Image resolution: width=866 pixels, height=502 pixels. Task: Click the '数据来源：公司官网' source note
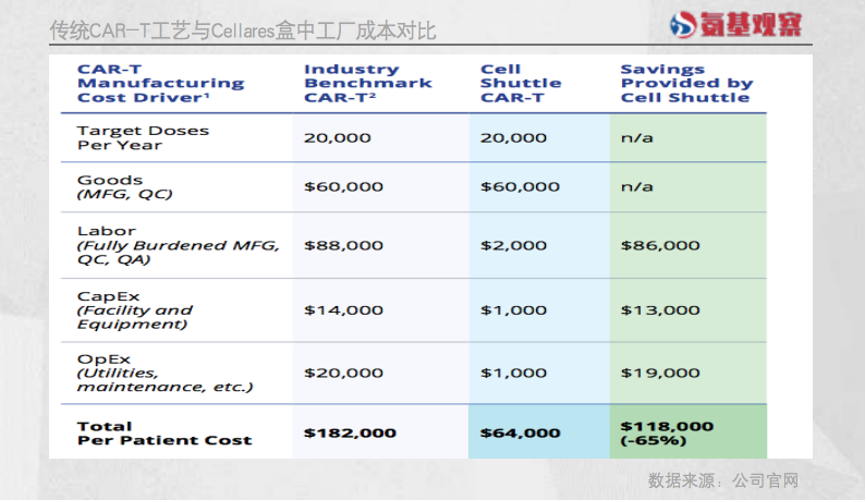pos(724,480)
